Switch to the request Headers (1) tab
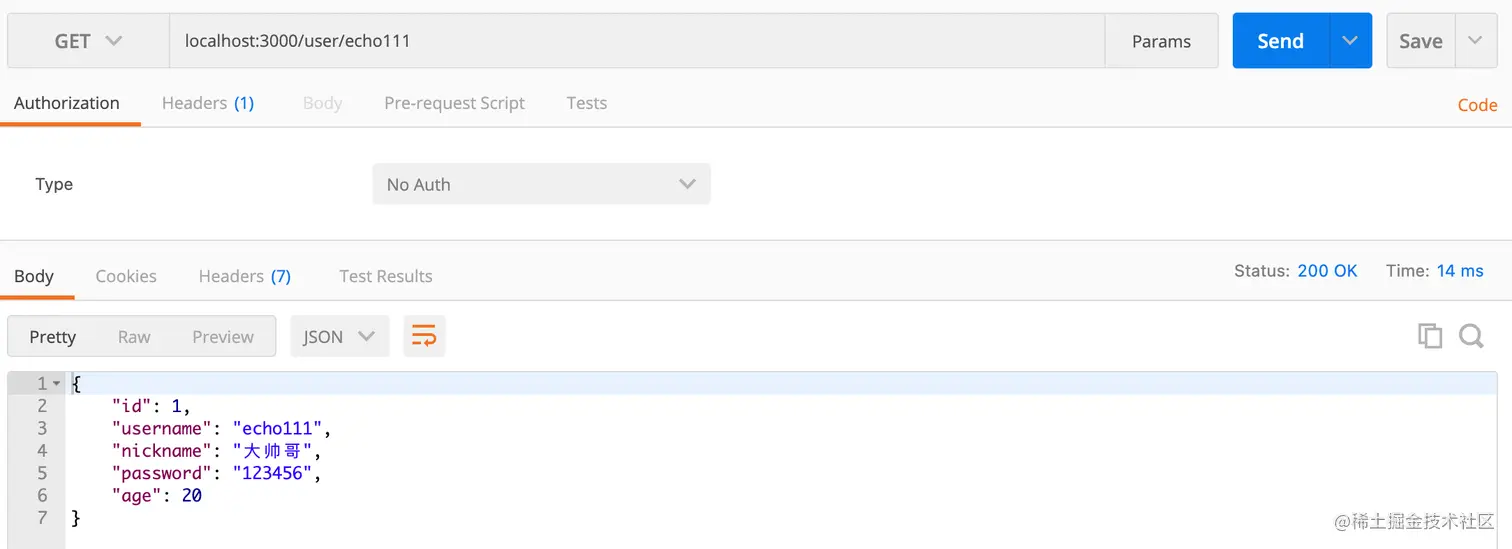This screenshot has width=1512, height=549. 208,103
